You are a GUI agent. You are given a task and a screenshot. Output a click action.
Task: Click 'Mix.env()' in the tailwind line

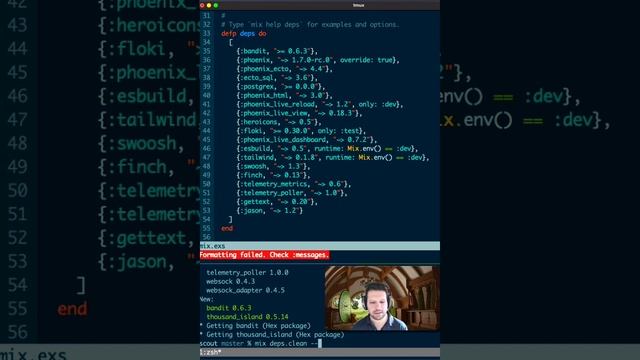(x=375, y=157)
